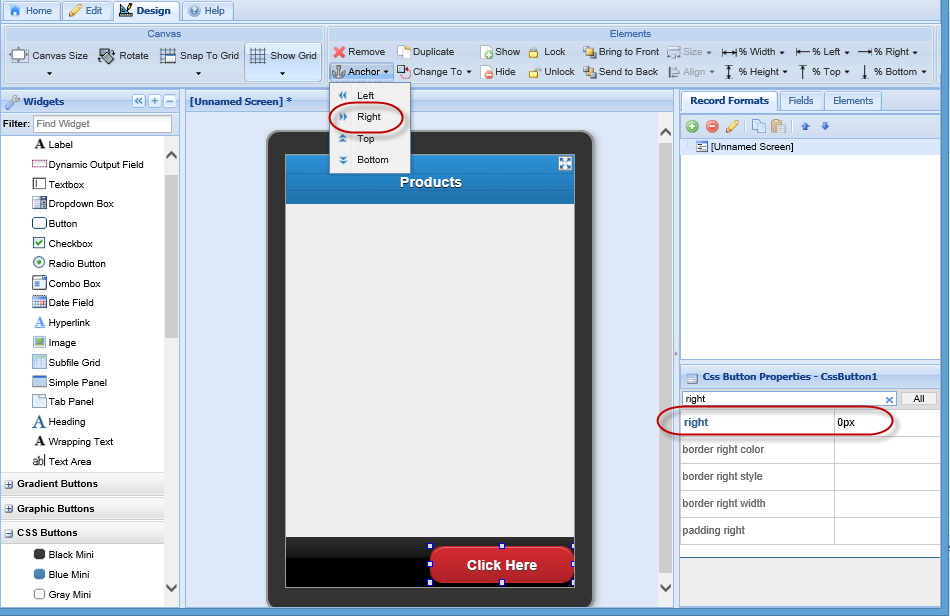The image size is (950, 616).
Task: Select the Radio Button widget
Action: [69, 264]
